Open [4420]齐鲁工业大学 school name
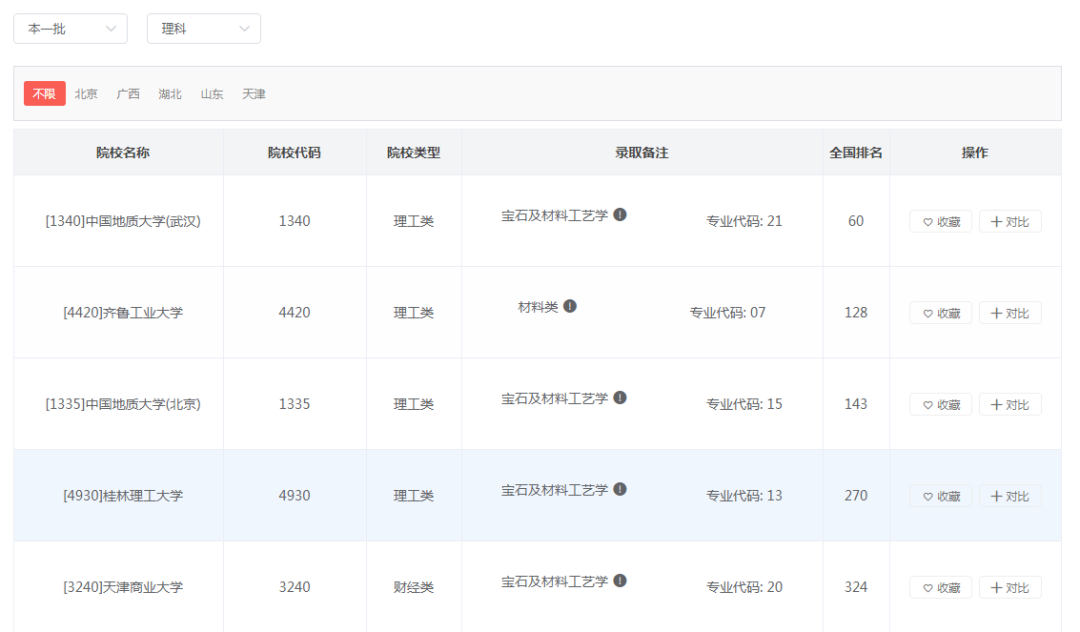 pos(123,313)
